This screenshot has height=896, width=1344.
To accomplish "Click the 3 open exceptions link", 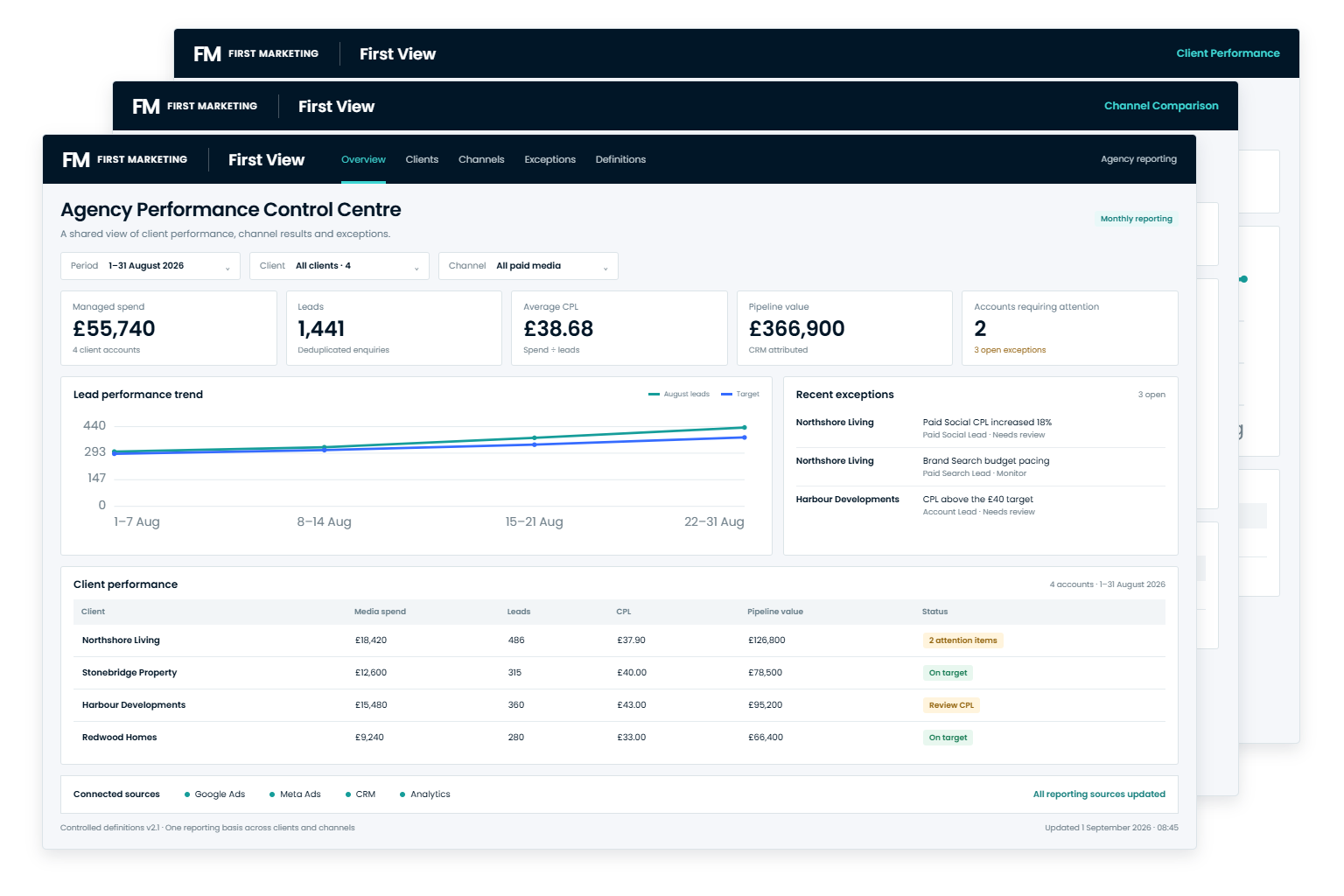I will pyautogui.click(x=1010, y=350).
